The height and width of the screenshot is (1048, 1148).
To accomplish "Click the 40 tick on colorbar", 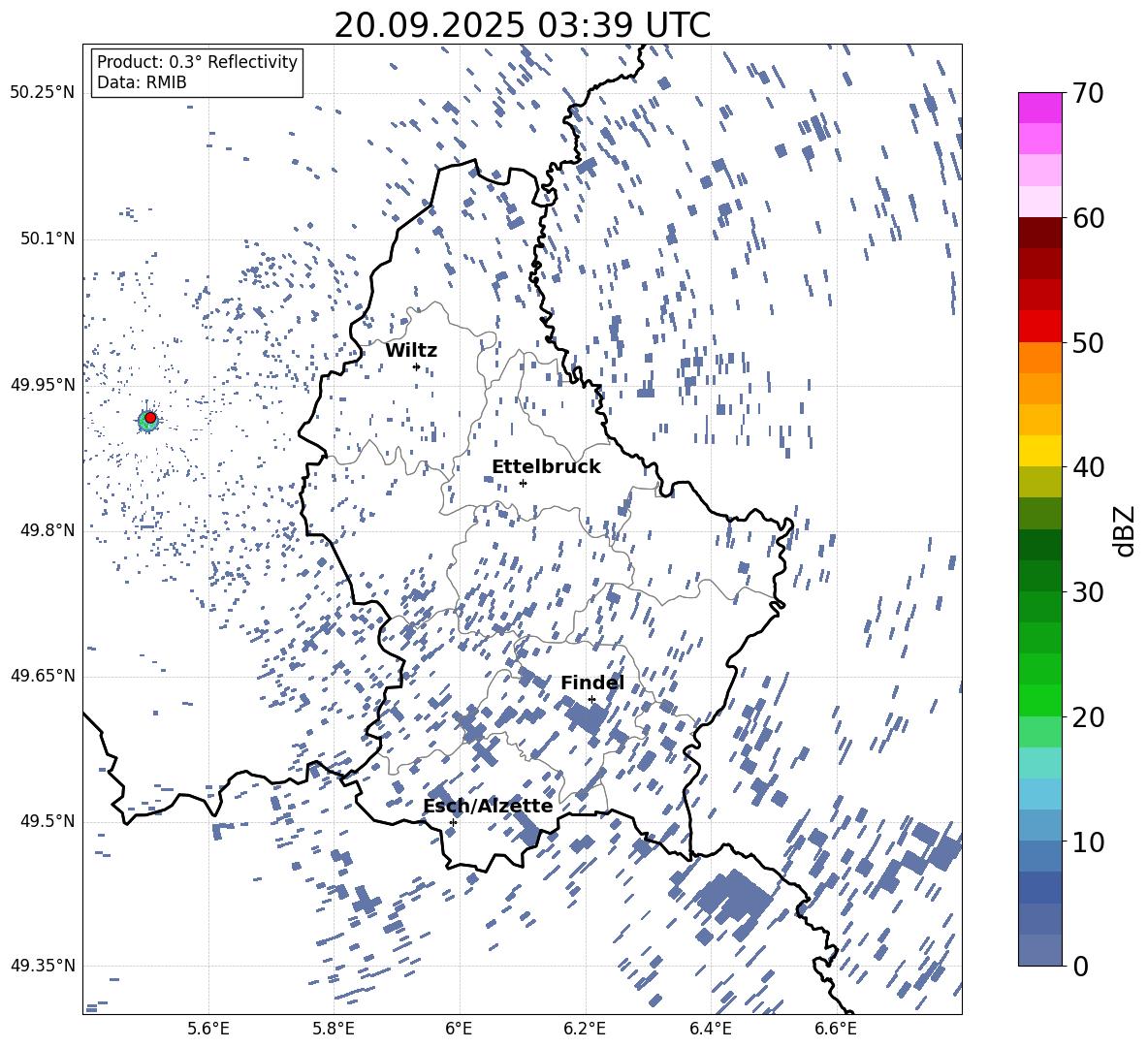I will [x=1088, y=467].
